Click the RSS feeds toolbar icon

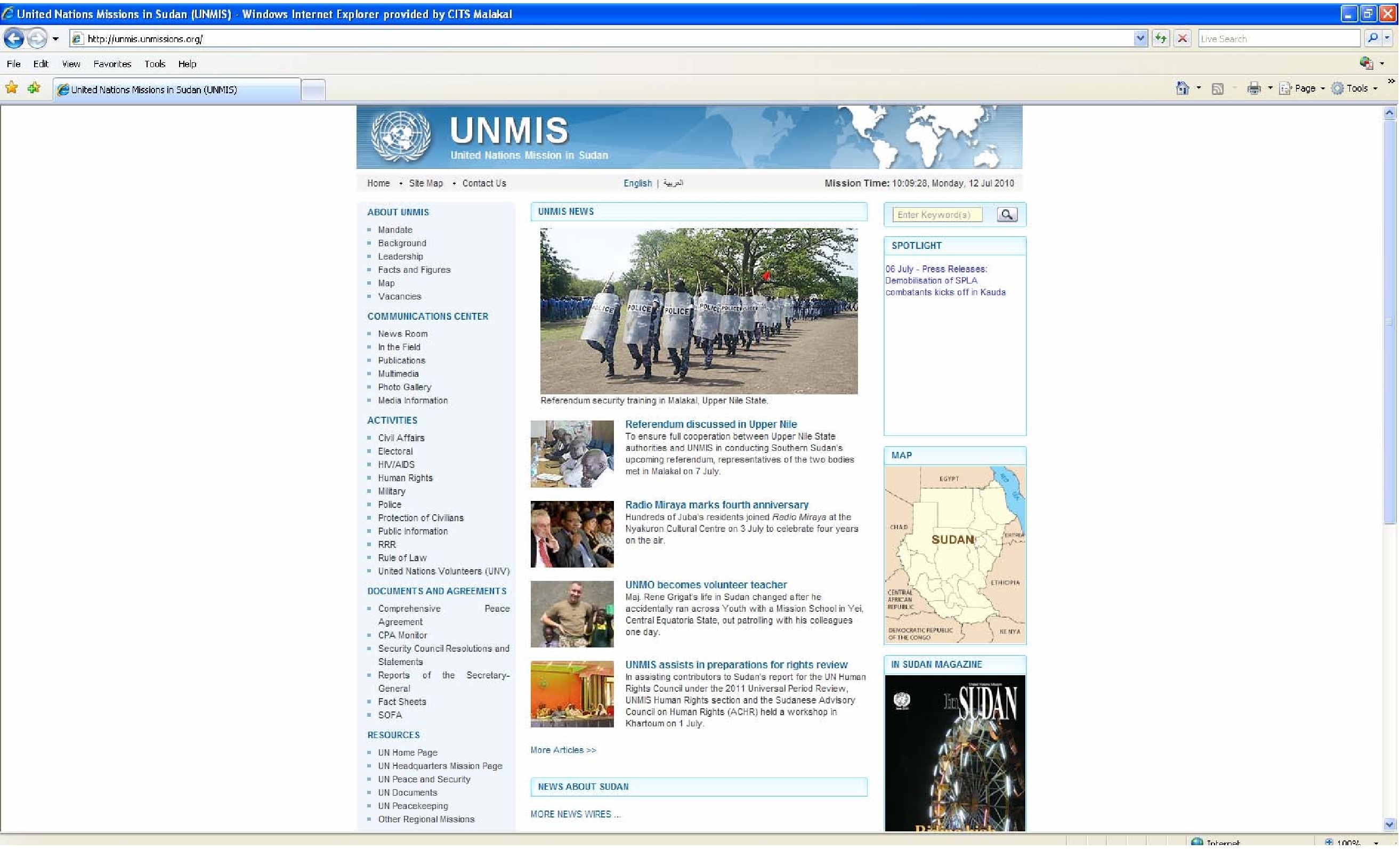pyautogui.click(x=1217, y=88)
